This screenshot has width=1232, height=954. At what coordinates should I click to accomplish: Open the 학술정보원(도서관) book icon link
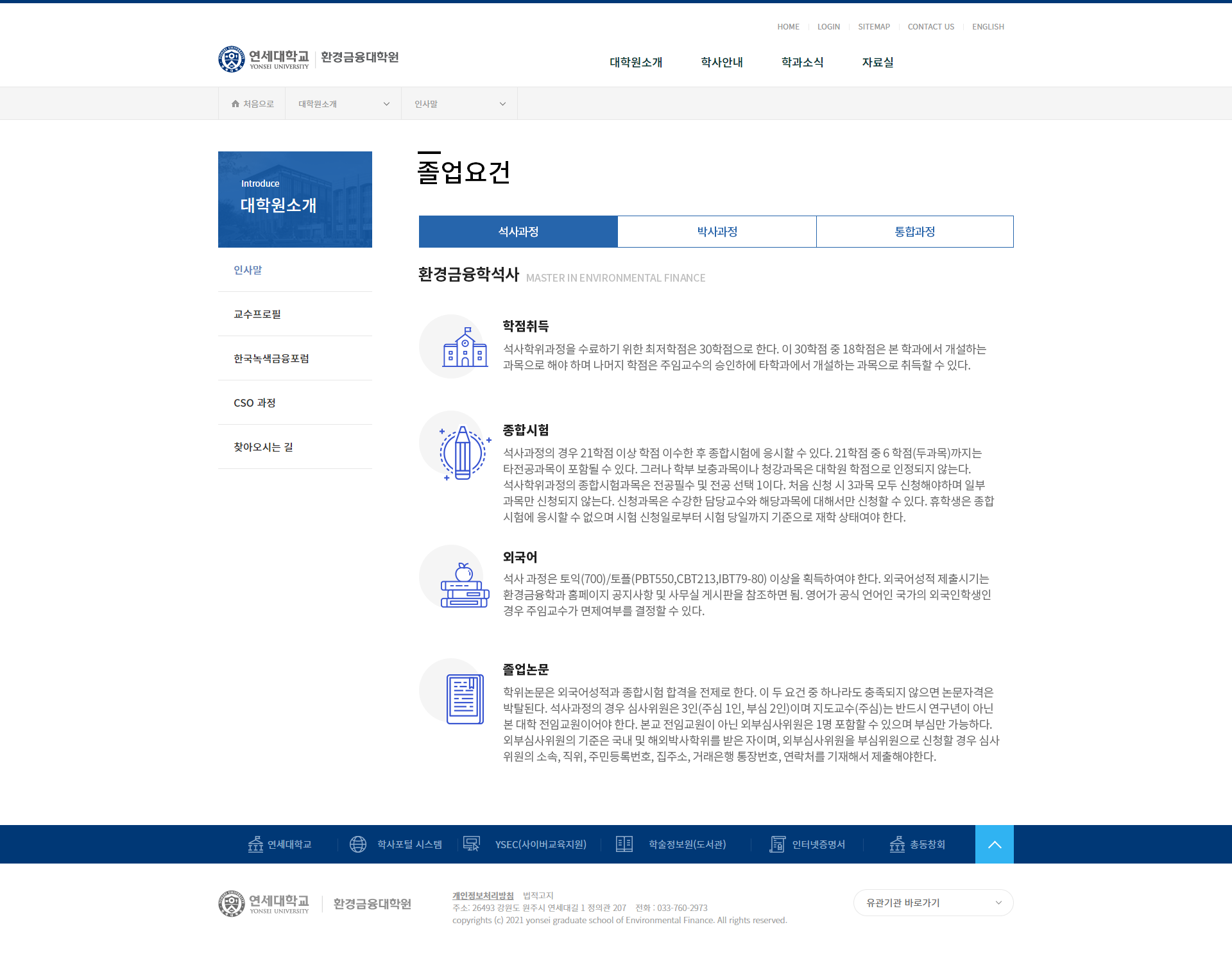point(624,844)
